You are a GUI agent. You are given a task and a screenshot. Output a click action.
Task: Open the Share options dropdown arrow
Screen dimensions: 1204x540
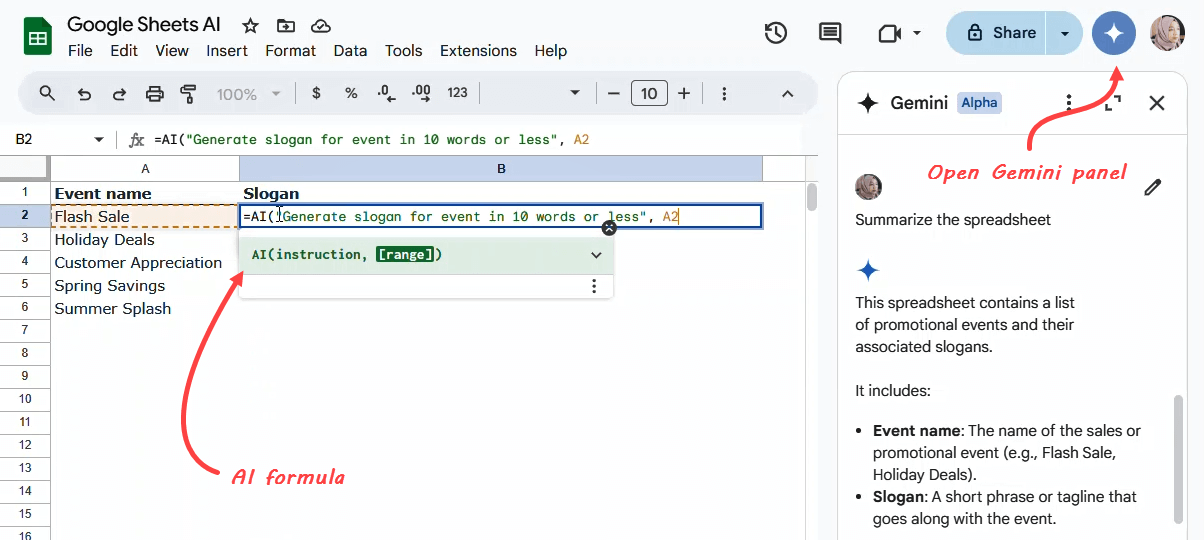pos(1065,33)
